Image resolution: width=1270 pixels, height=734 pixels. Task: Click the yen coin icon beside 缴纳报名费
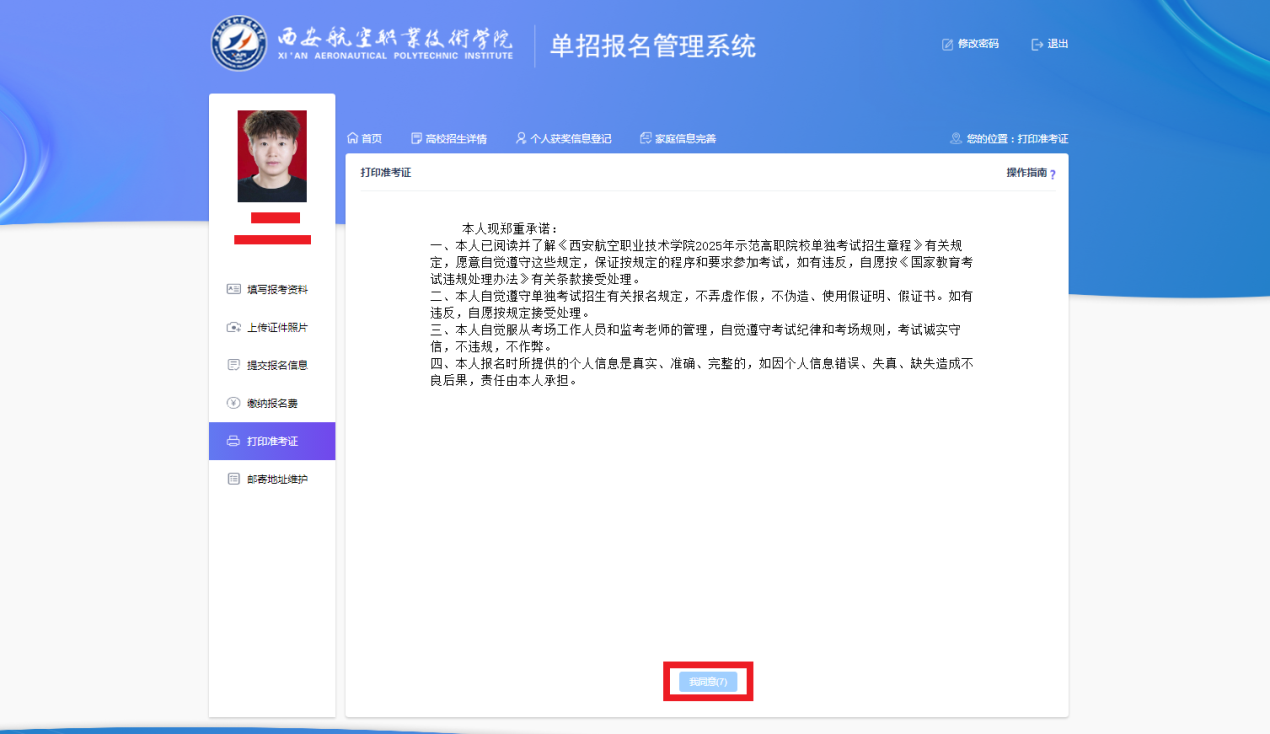[233, 403]
